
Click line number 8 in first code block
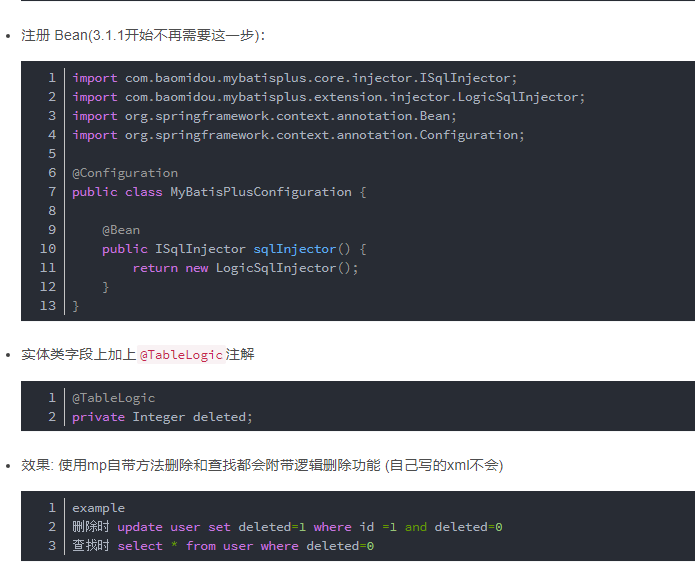click(x=52, y=211)
